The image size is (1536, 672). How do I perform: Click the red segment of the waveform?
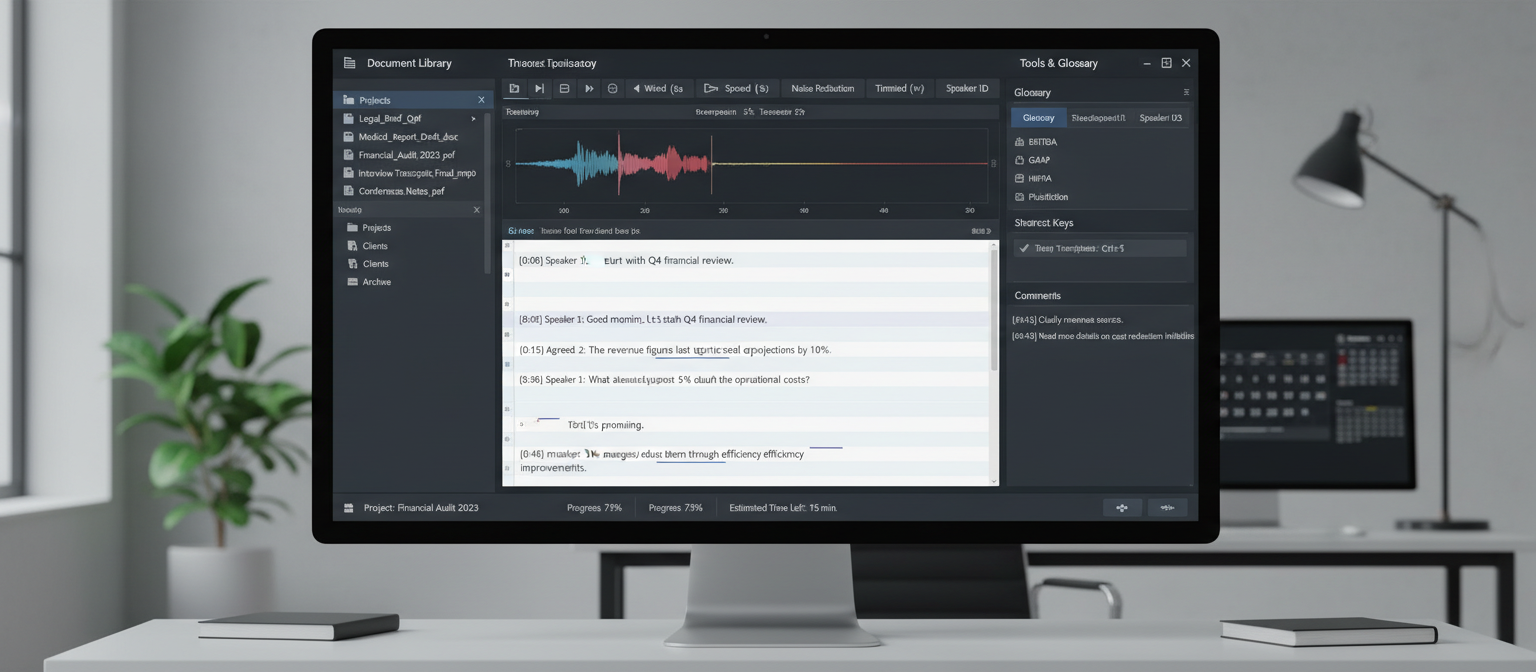click(663, 162)
